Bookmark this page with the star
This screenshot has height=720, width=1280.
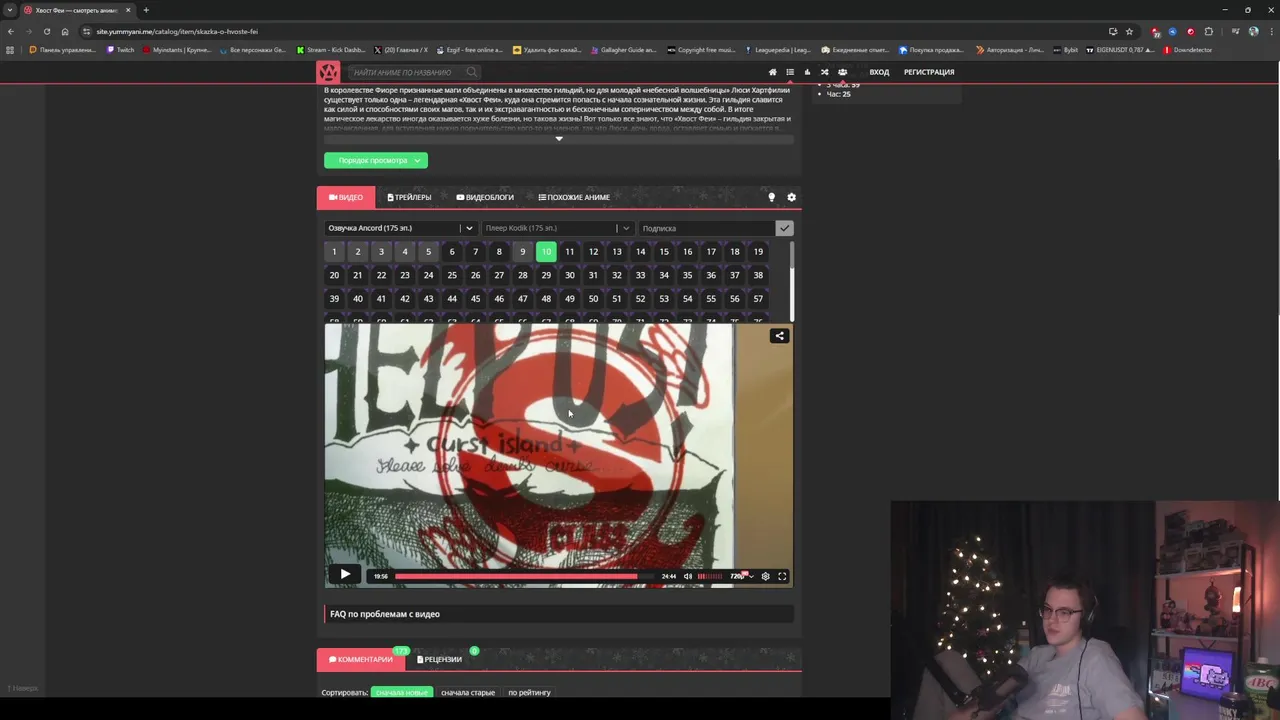[x=1129, y=31]
